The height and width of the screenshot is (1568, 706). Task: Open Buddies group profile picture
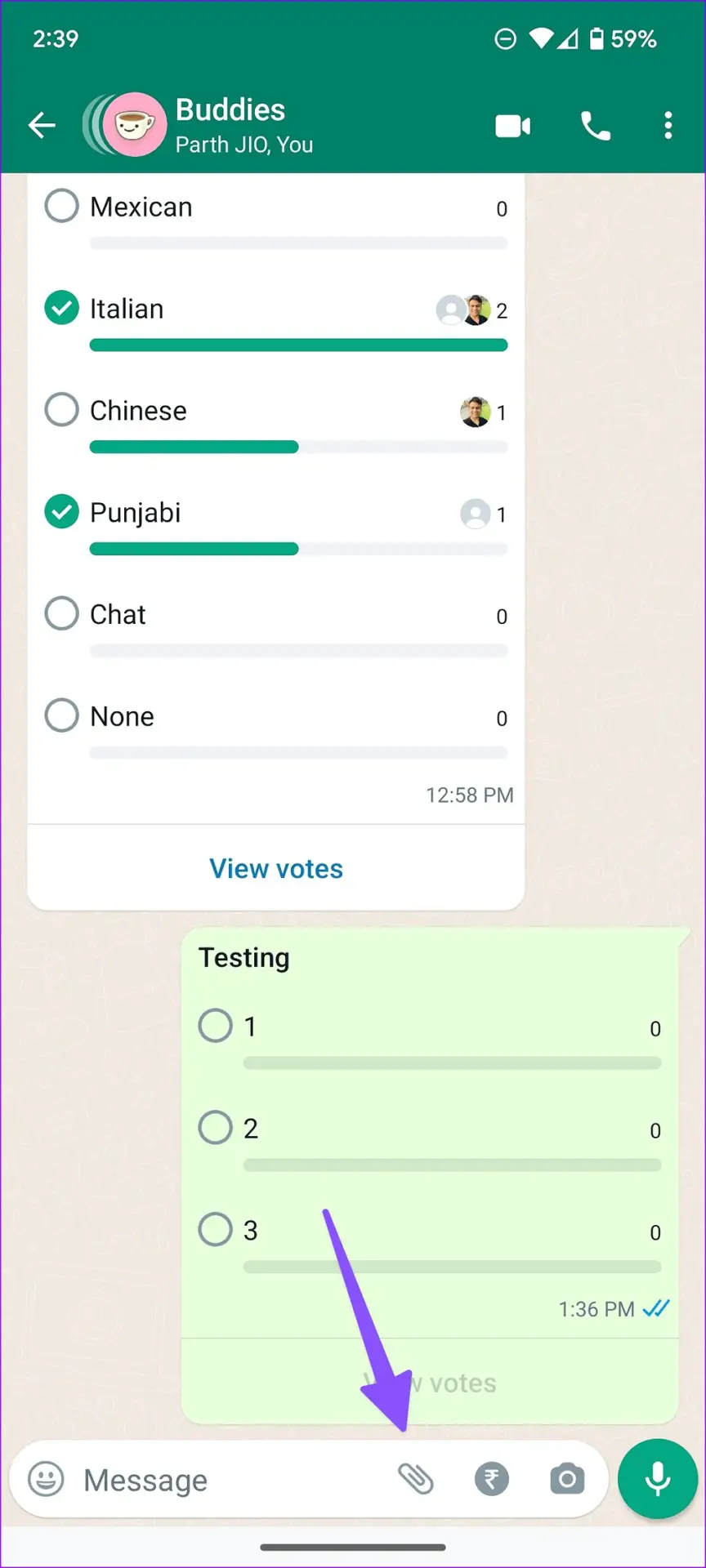pyautogui.click(x=135, y=125)
